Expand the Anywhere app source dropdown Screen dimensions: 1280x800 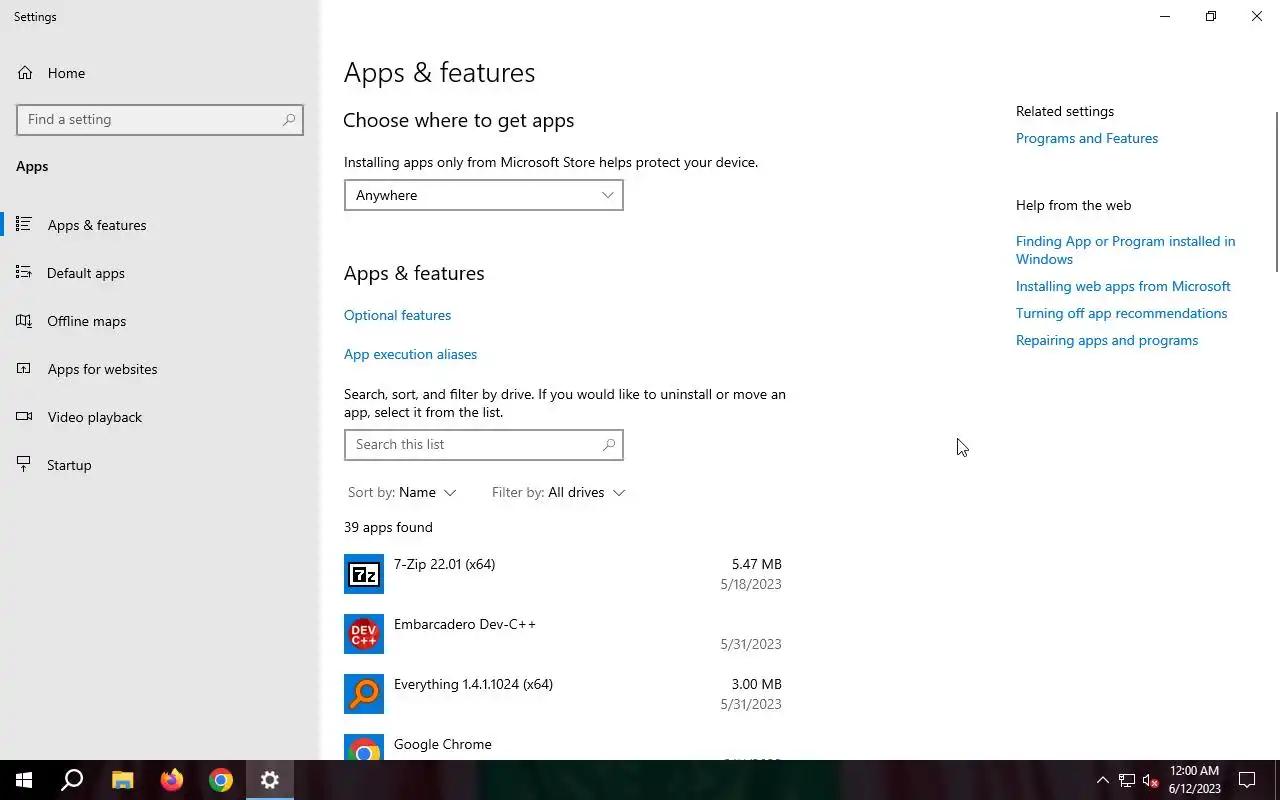pos(483,195)
